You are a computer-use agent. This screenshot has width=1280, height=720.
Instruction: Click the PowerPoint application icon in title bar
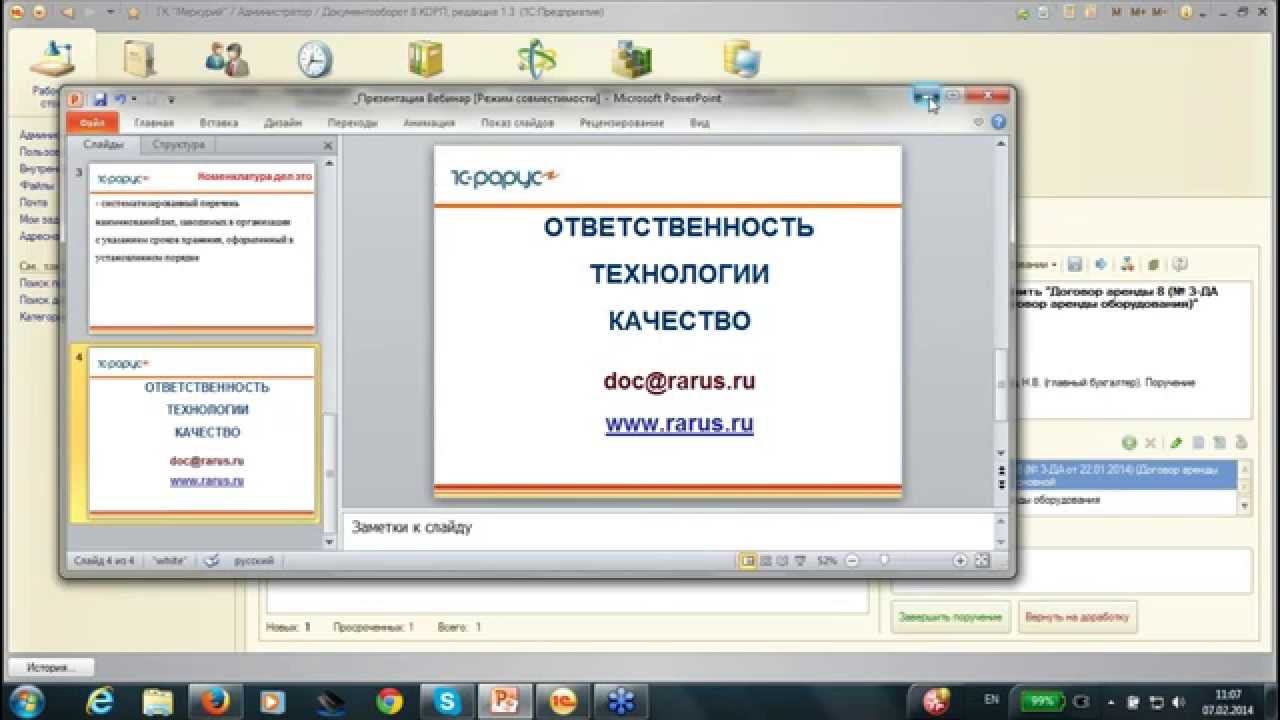click(75, 99)
